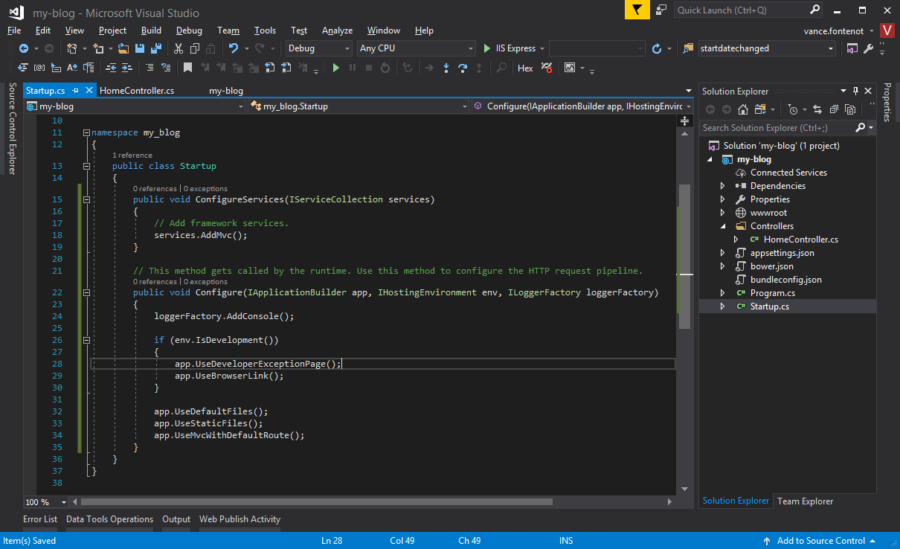Open the Web Publish Activity tab
Viewport: 900px width, 549px height.
tap(239, 519)
